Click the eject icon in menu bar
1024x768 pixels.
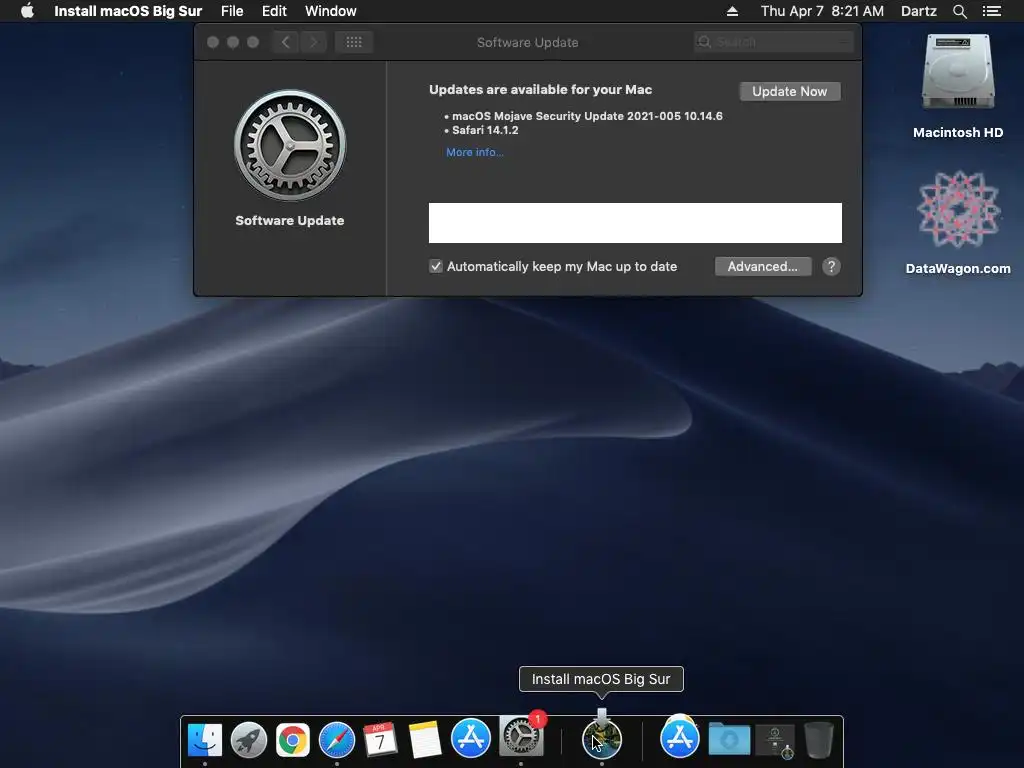[732, 11]
